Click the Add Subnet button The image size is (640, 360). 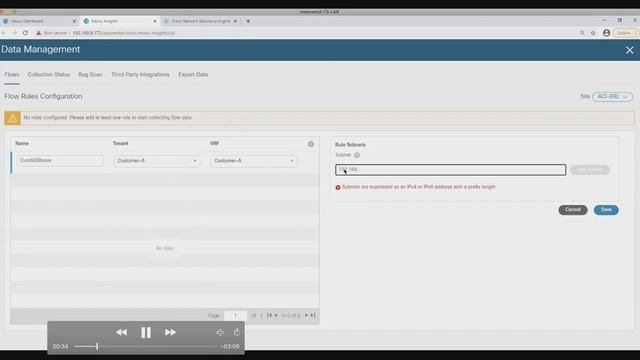tap(590, 170)
